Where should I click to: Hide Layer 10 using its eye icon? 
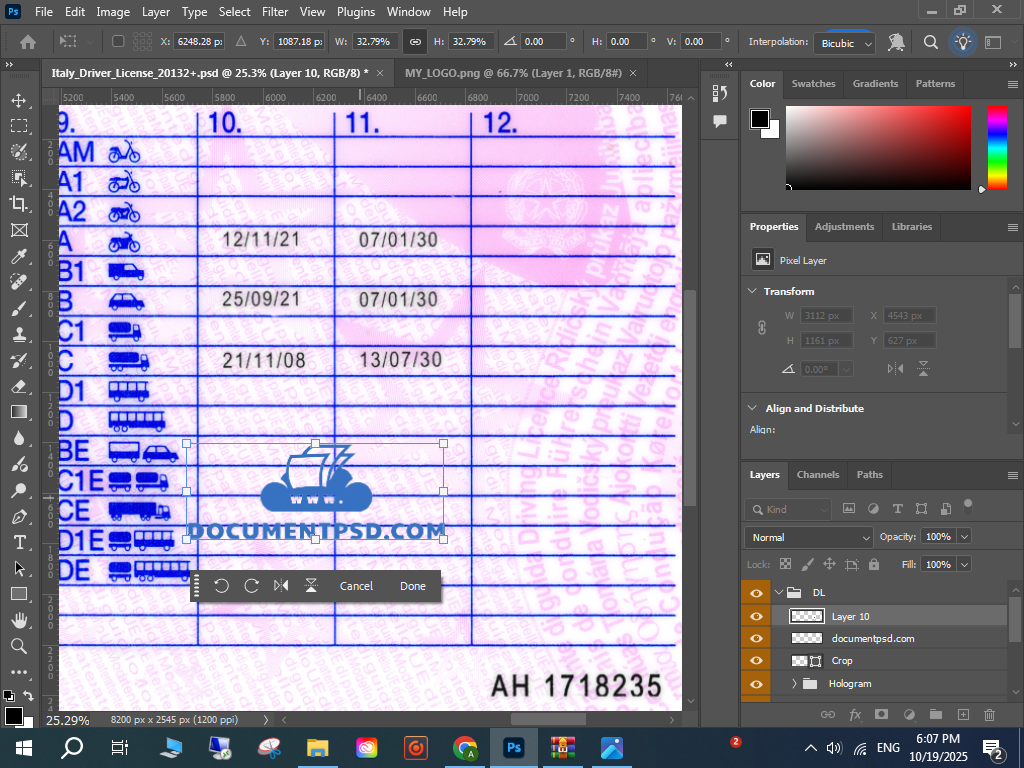756,617
